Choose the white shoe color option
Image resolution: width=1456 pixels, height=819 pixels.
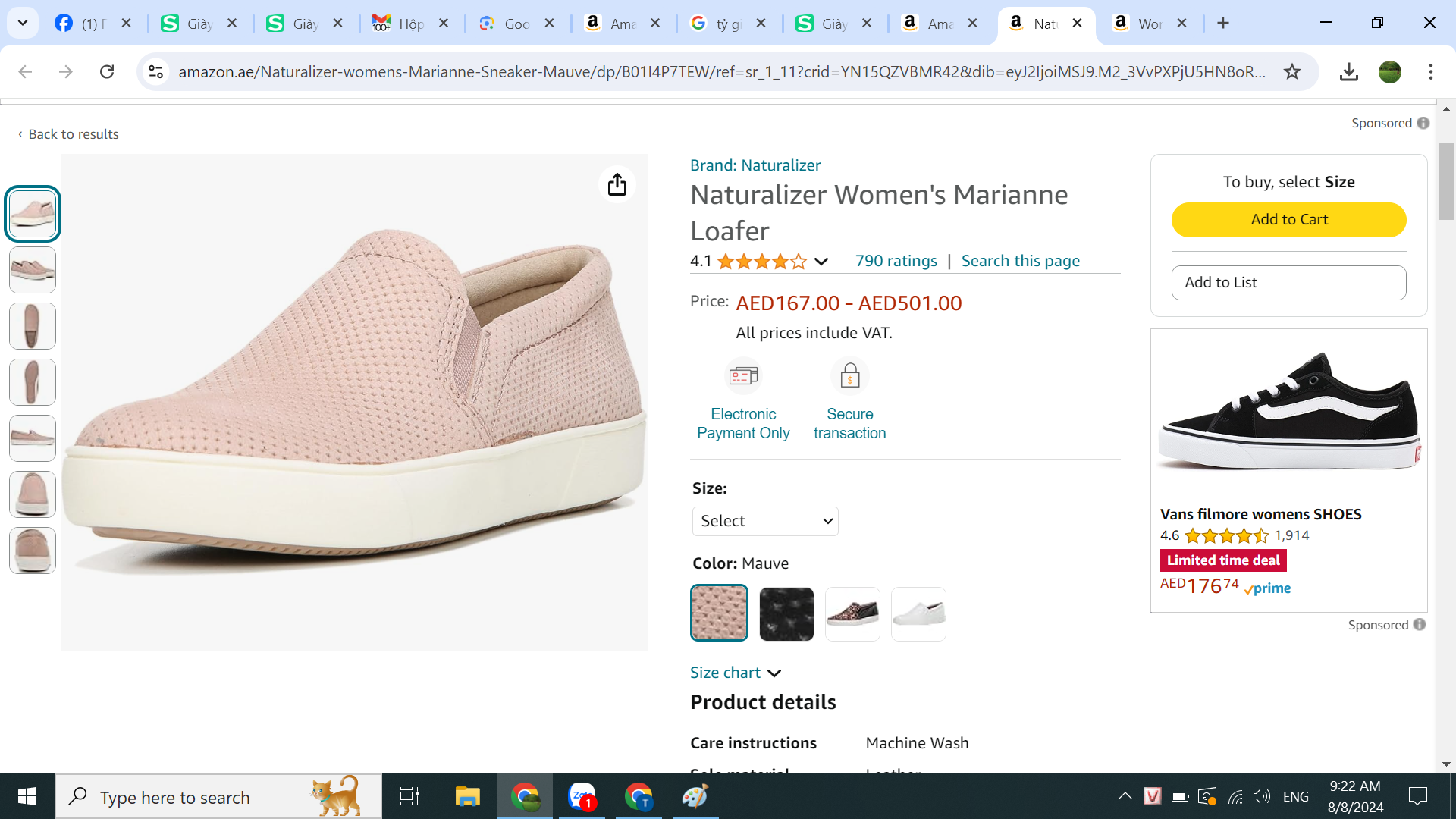tap(918, 613)
